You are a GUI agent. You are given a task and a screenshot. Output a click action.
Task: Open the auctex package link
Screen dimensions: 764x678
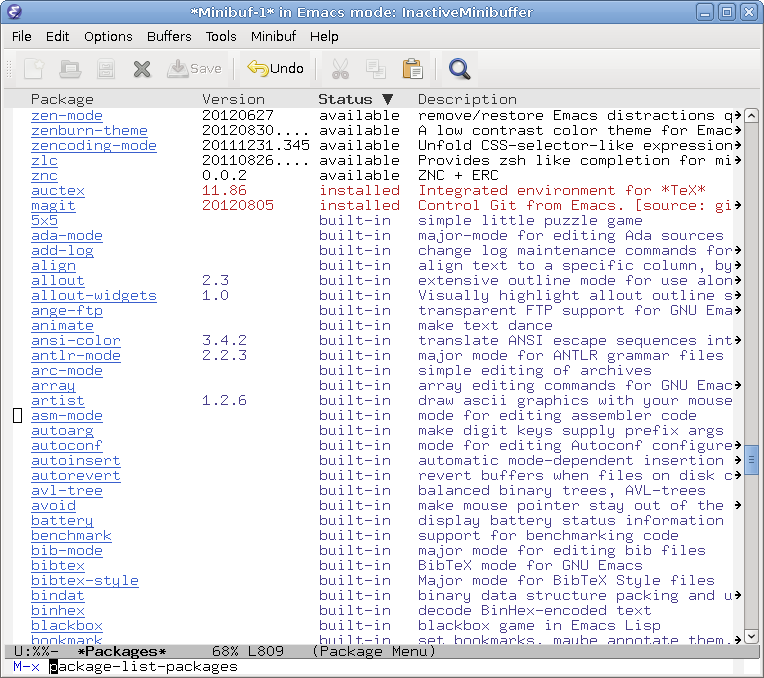58,190
